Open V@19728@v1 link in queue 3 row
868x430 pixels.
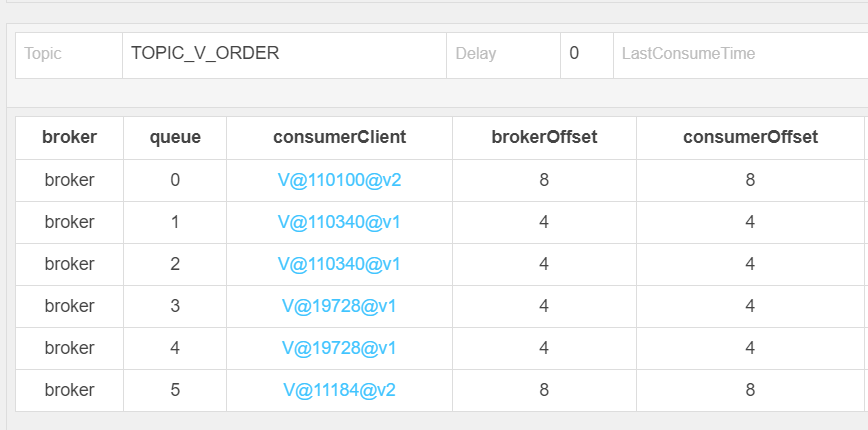pyautogui.click(x=339, y=306)
